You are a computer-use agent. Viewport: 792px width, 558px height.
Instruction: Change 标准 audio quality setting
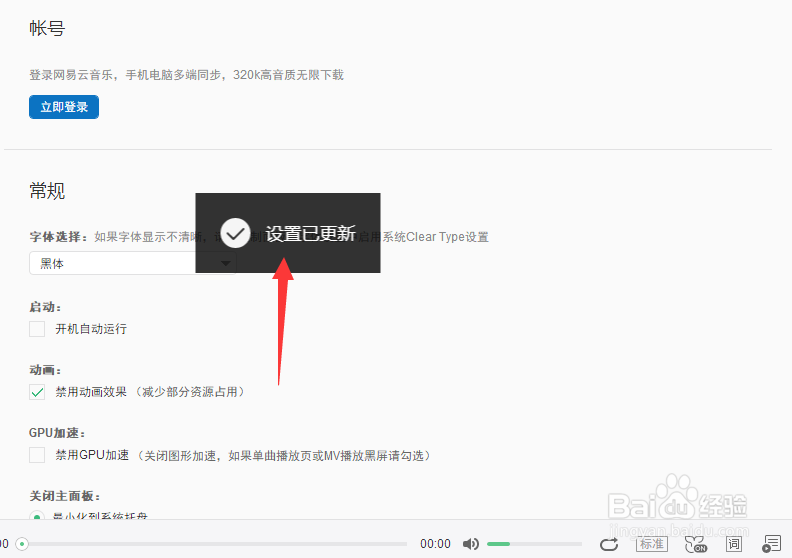pos(652,544)
